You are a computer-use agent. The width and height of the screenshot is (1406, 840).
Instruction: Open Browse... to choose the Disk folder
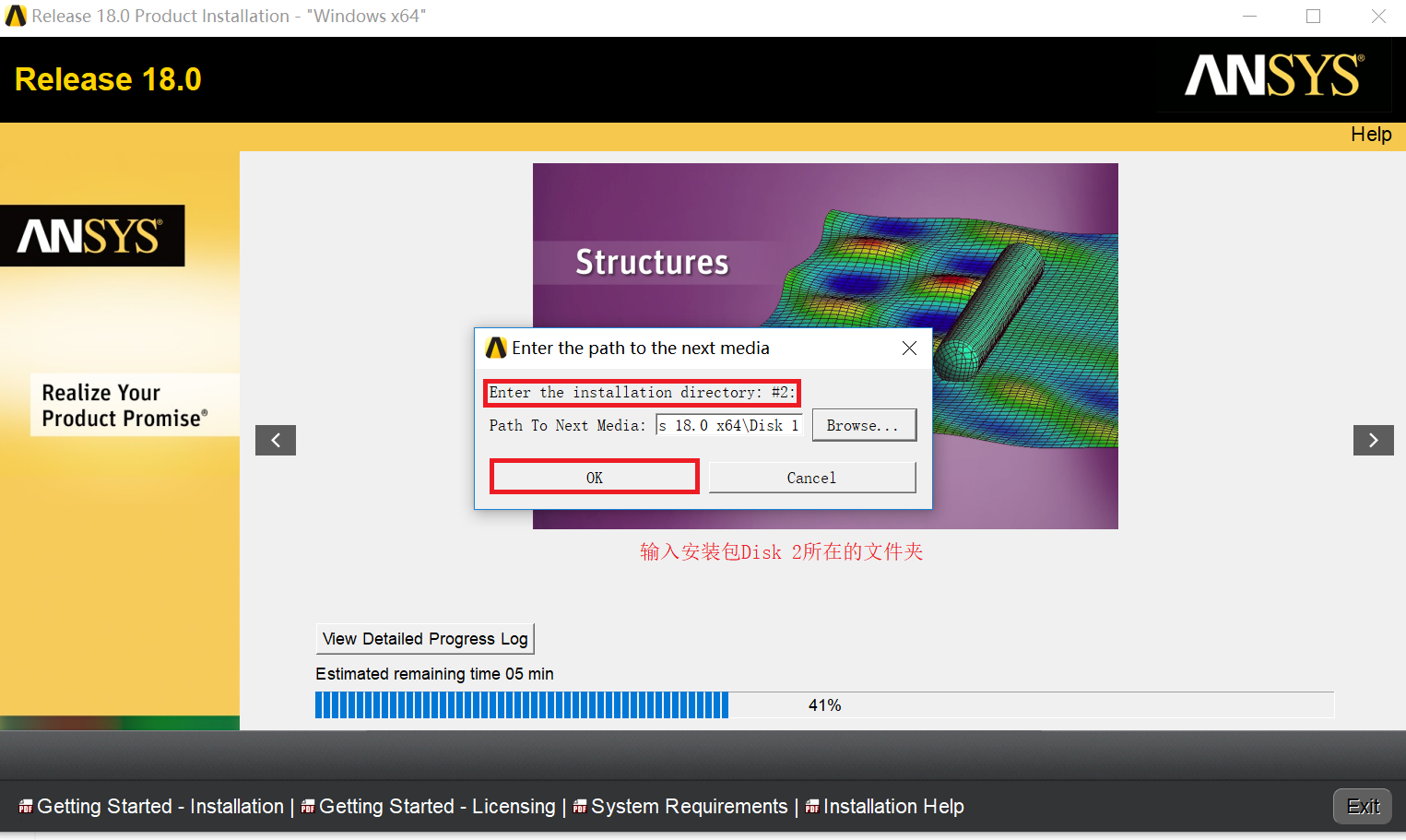coord(864,425)
